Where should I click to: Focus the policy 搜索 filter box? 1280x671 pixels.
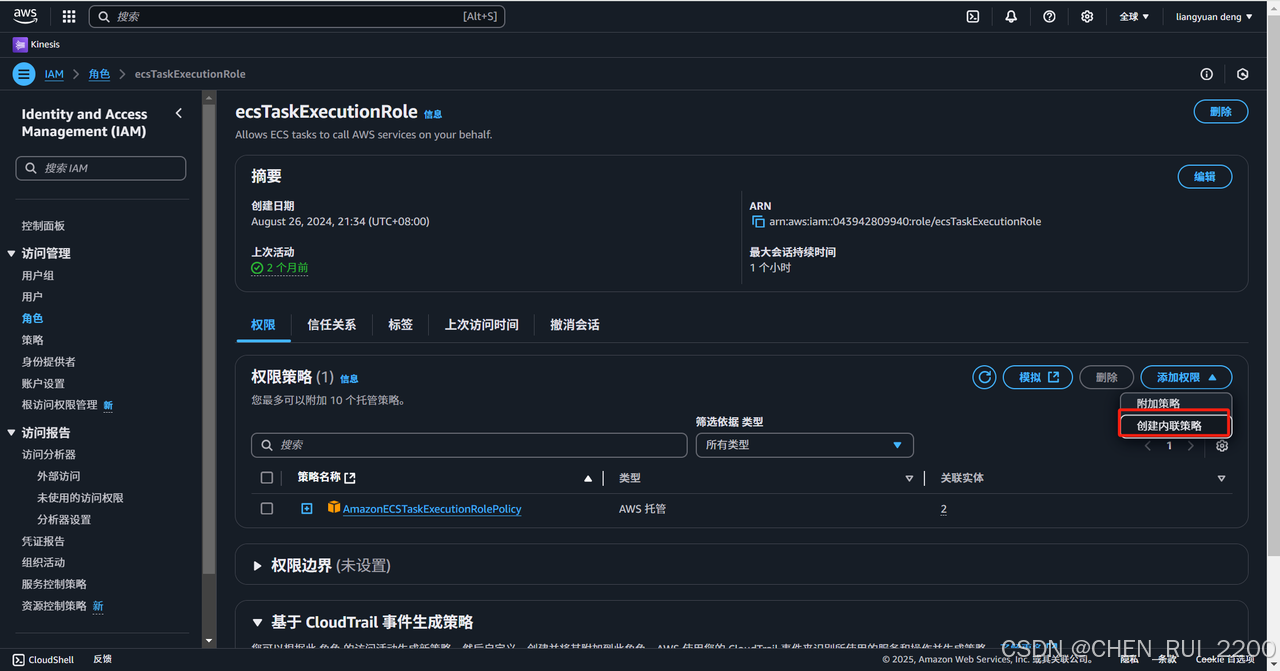tap(469, 445)
